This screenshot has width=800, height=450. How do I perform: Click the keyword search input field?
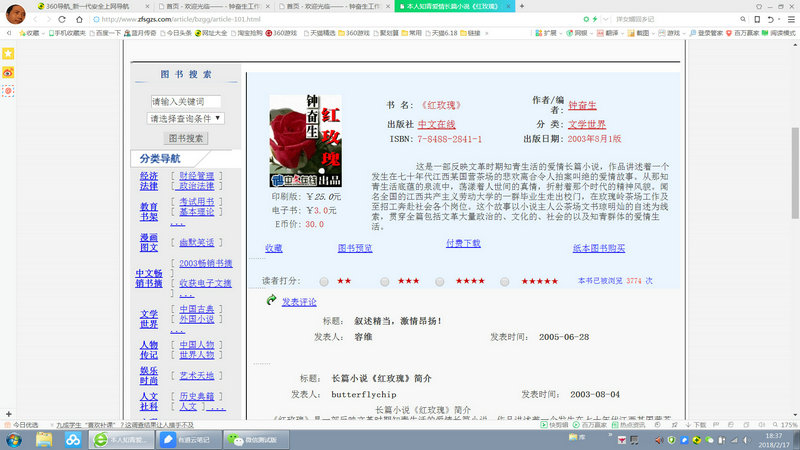click(186, 102)
